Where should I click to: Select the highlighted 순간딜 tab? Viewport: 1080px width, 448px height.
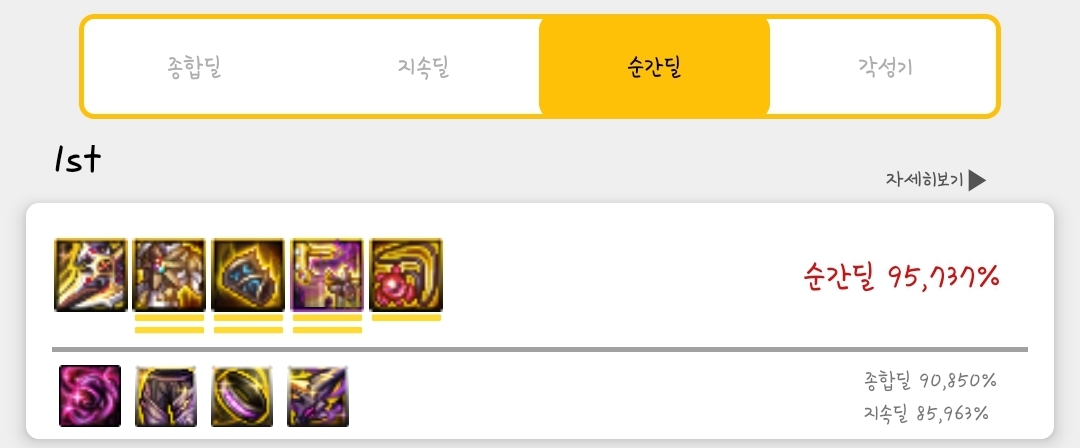click(x=654, y=68)
